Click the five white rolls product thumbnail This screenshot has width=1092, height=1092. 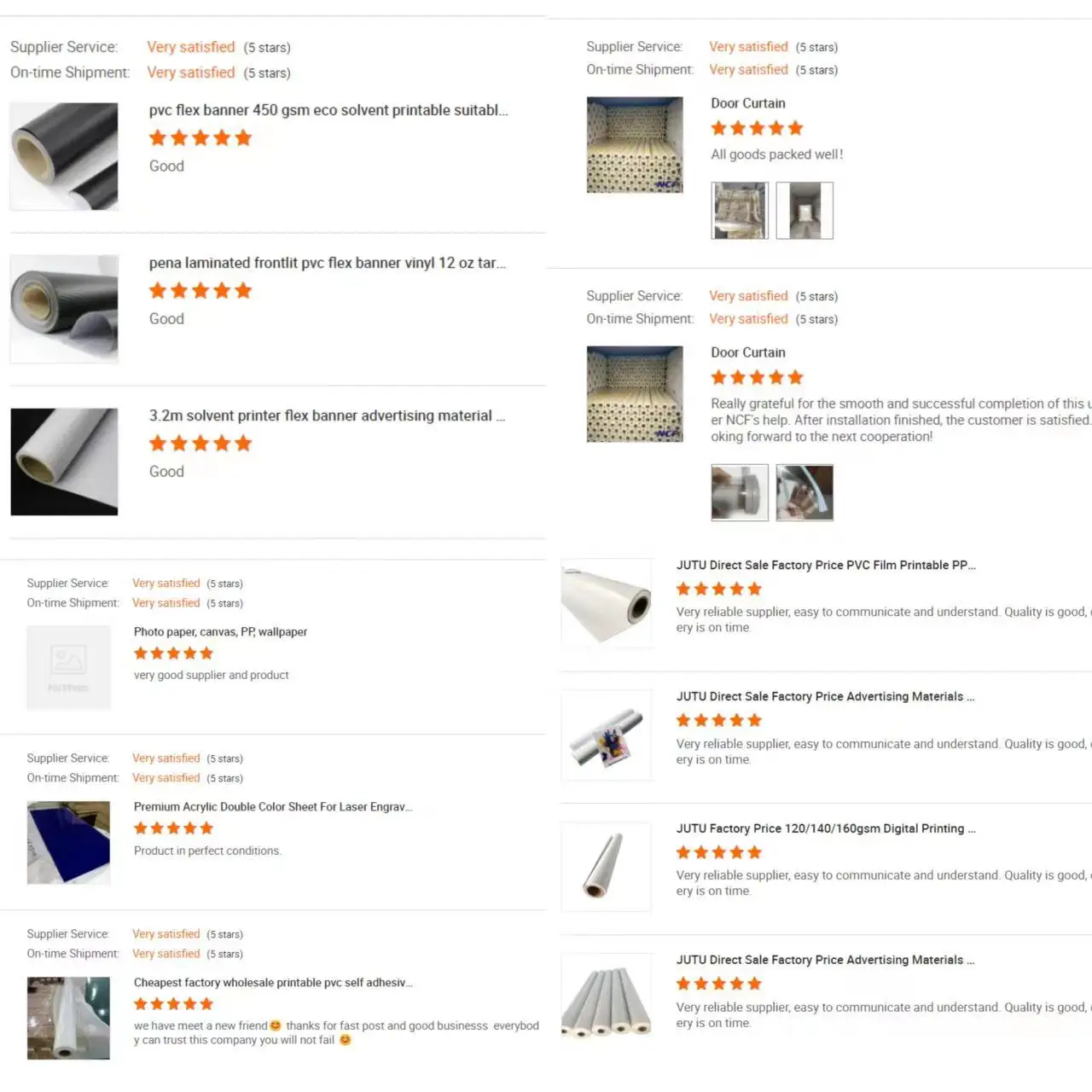pos(607,998)
